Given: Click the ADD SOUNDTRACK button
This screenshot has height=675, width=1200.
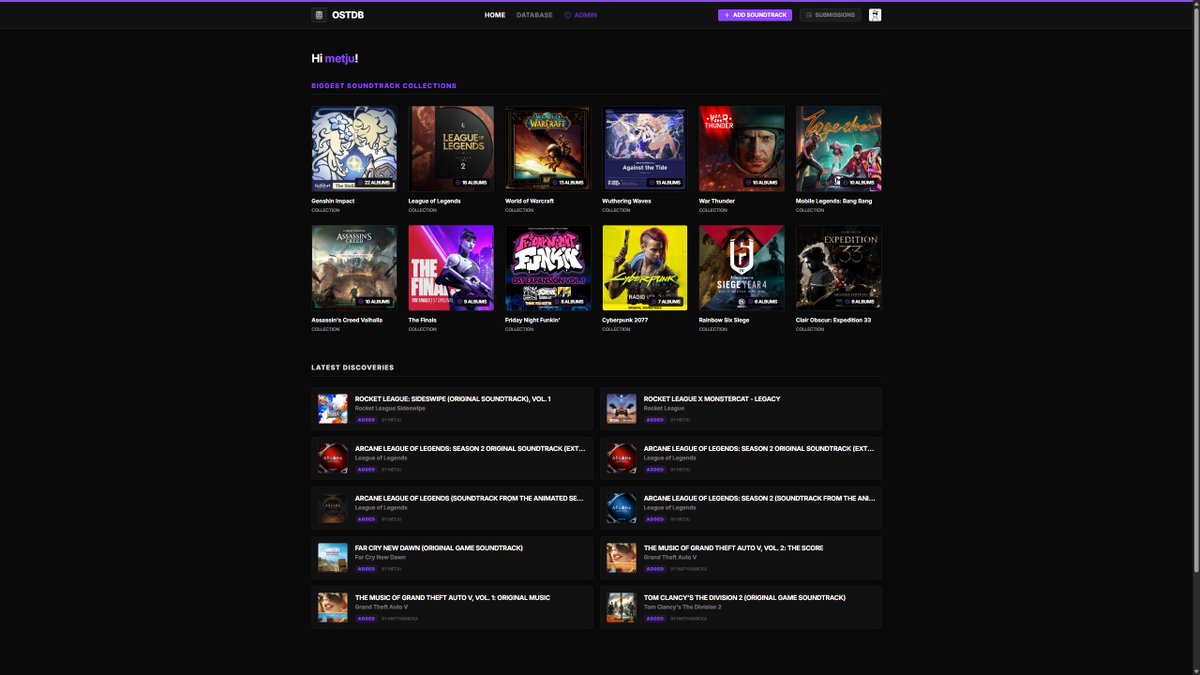Looking at the screenshot, I should (755, 15).
